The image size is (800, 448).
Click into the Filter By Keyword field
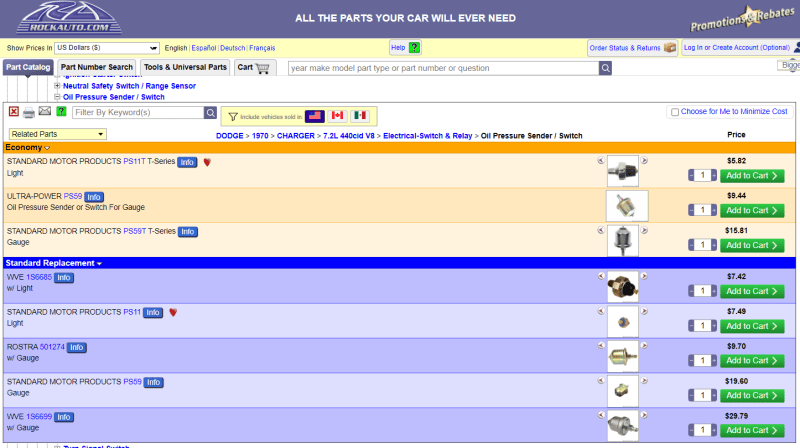pos(138,112)
